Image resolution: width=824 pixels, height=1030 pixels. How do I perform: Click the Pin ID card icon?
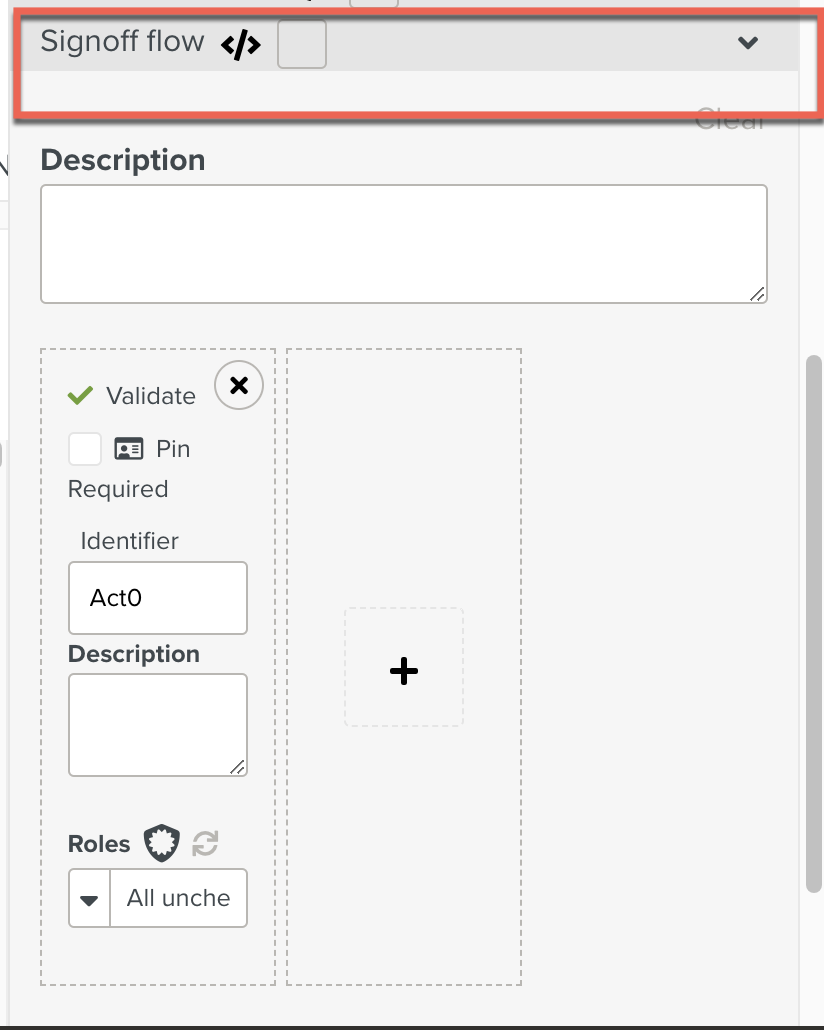tap(129, 449)
